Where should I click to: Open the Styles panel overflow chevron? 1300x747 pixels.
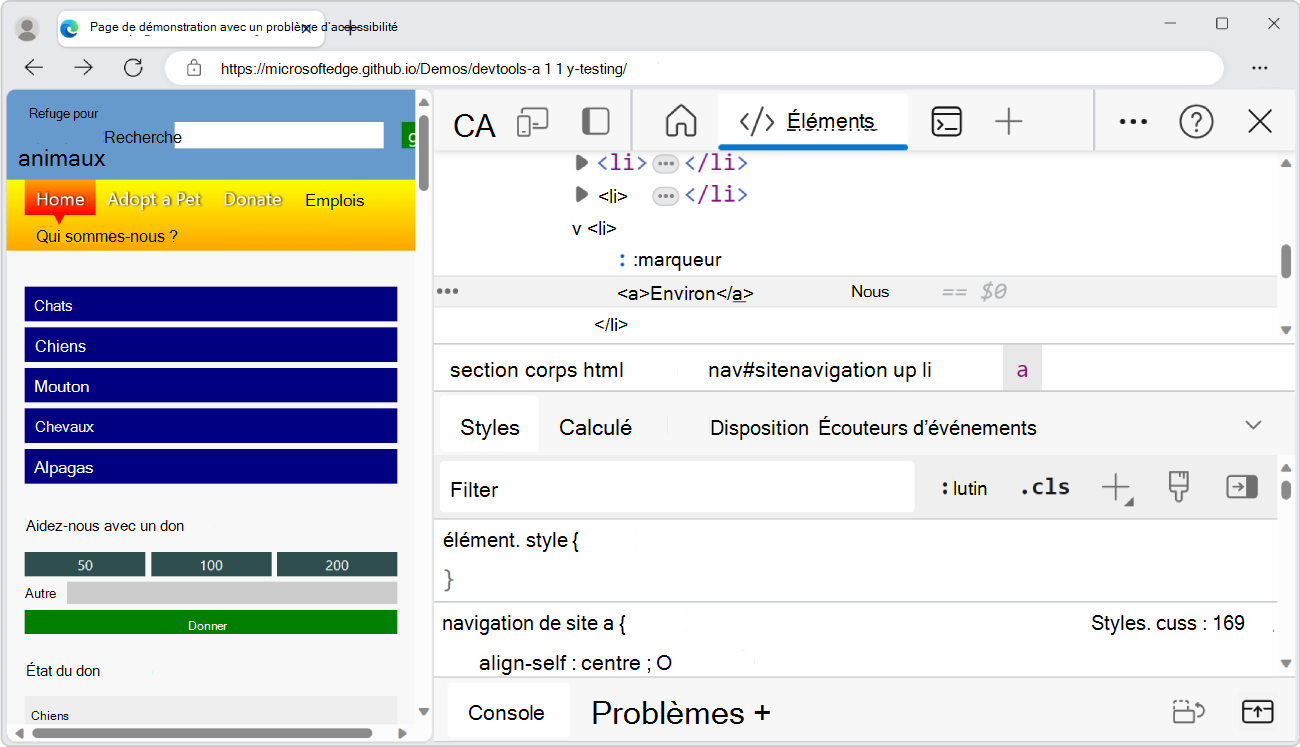[x=1254, y=424]
